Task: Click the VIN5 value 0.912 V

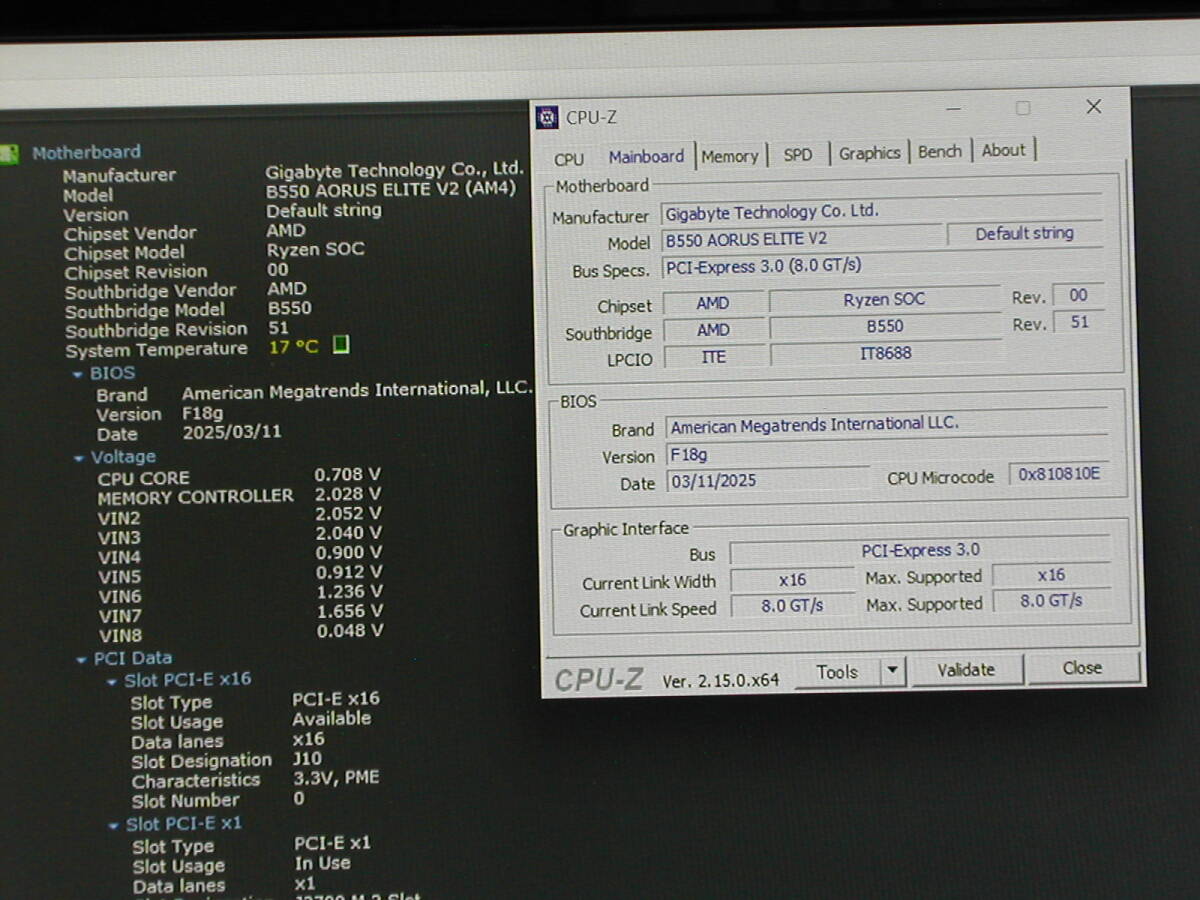Action: [349, 573]
